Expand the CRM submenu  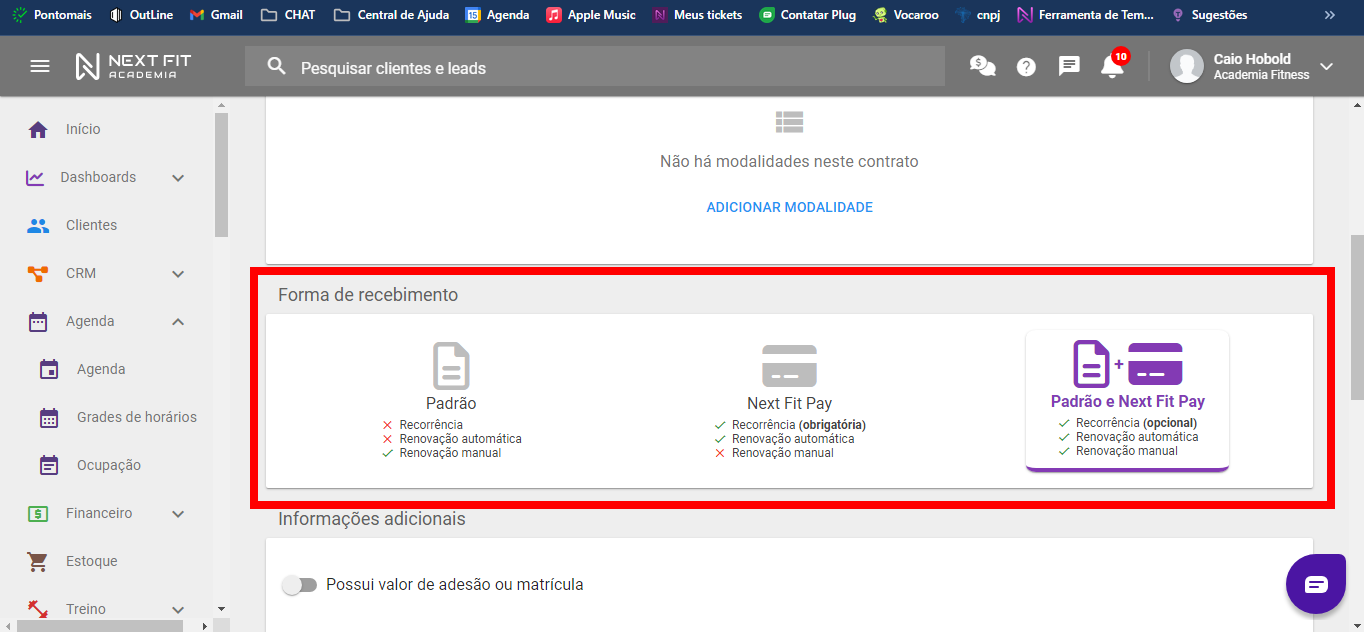178,274
